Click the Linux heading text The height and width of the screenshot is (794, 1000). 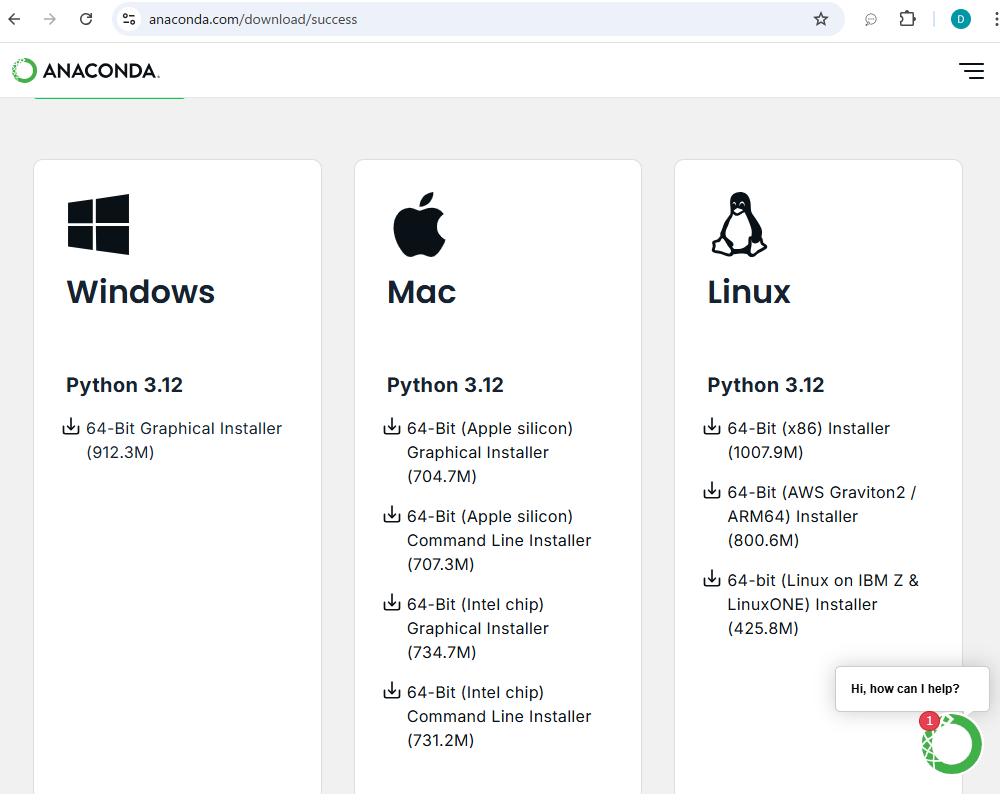pyautogui.click(x=749, y=292)
